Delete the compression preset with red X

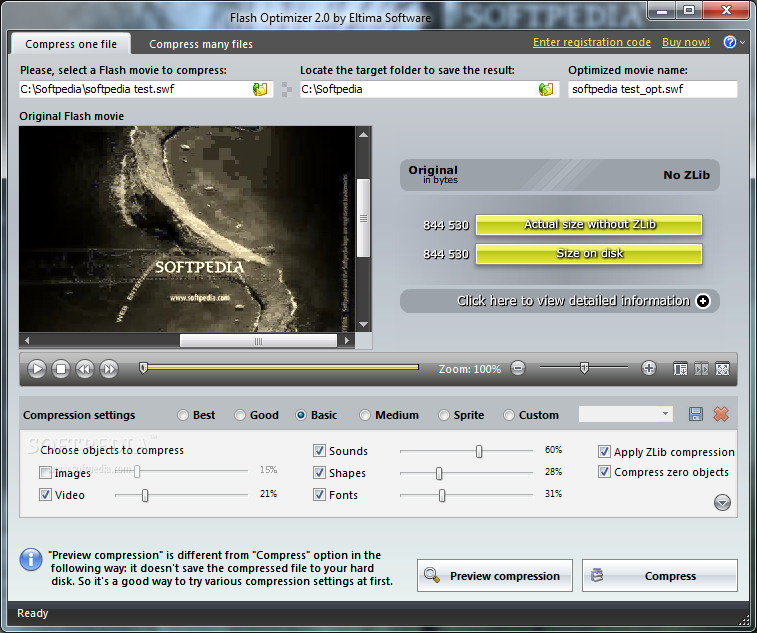(721, 414)
